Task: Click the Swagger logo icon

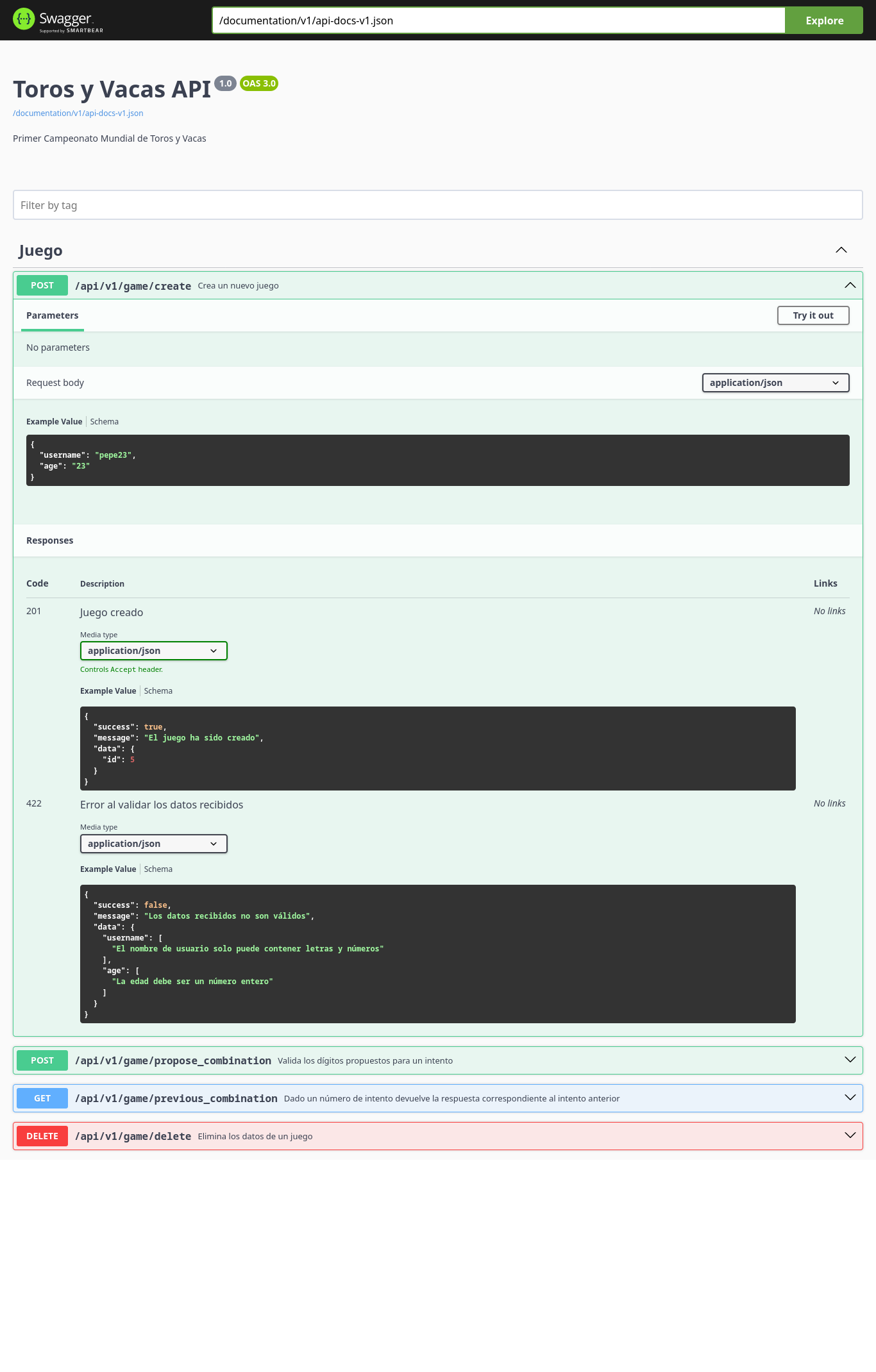Action: [x=24, y=19]
